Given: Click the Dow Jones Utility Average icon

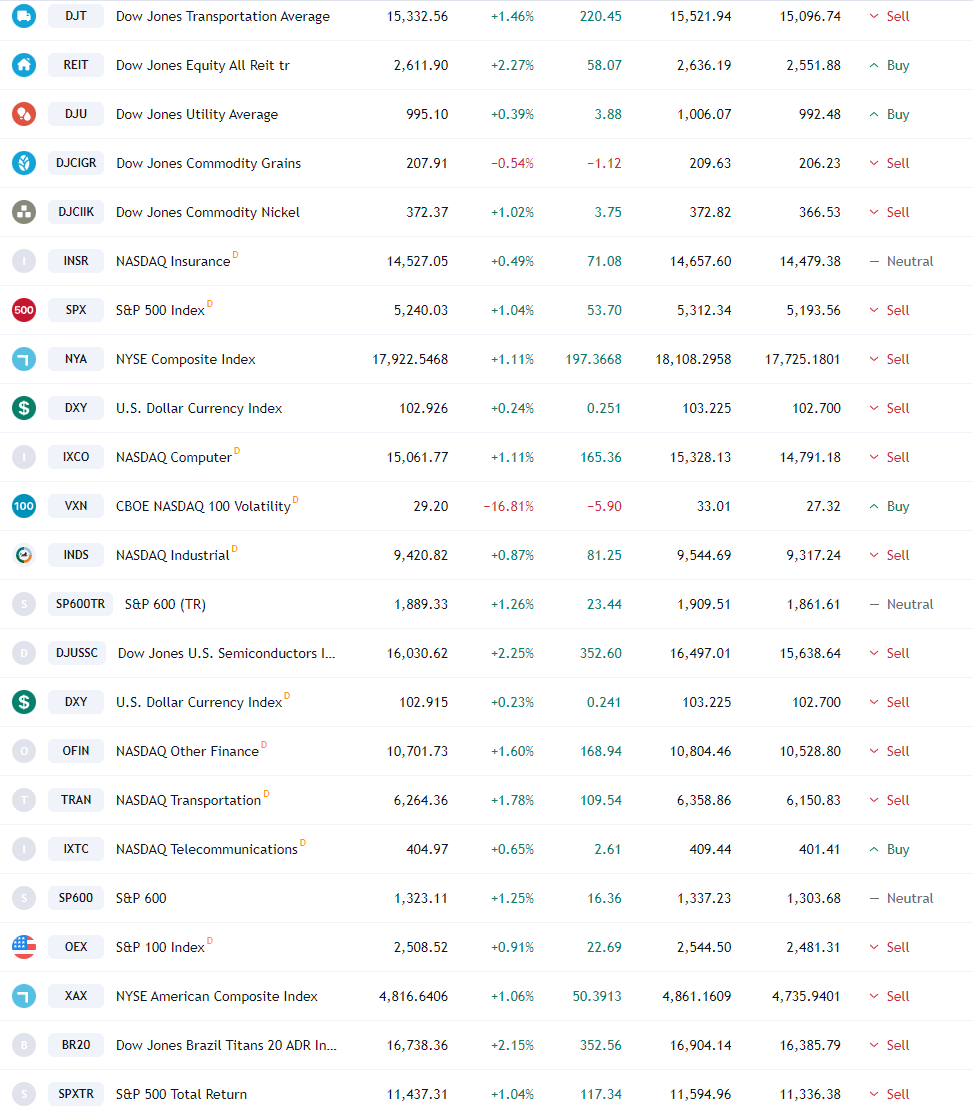Looking at the screenshot, I should click(24, 114).
